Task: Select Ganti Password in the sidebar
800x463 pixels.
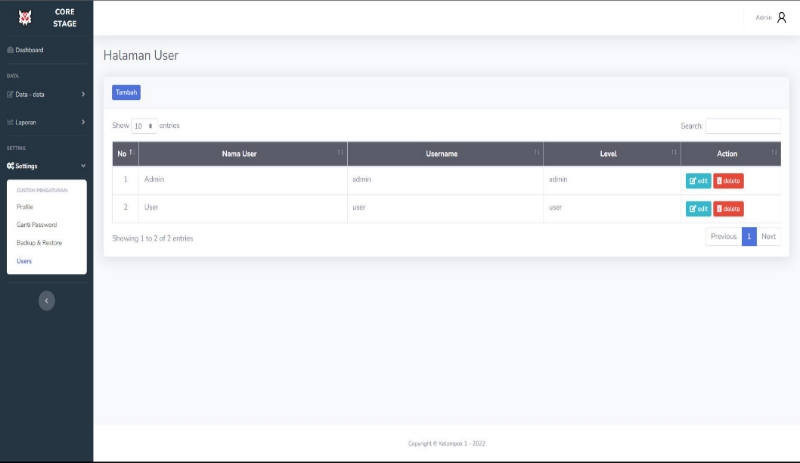Action: pos(36,225)
